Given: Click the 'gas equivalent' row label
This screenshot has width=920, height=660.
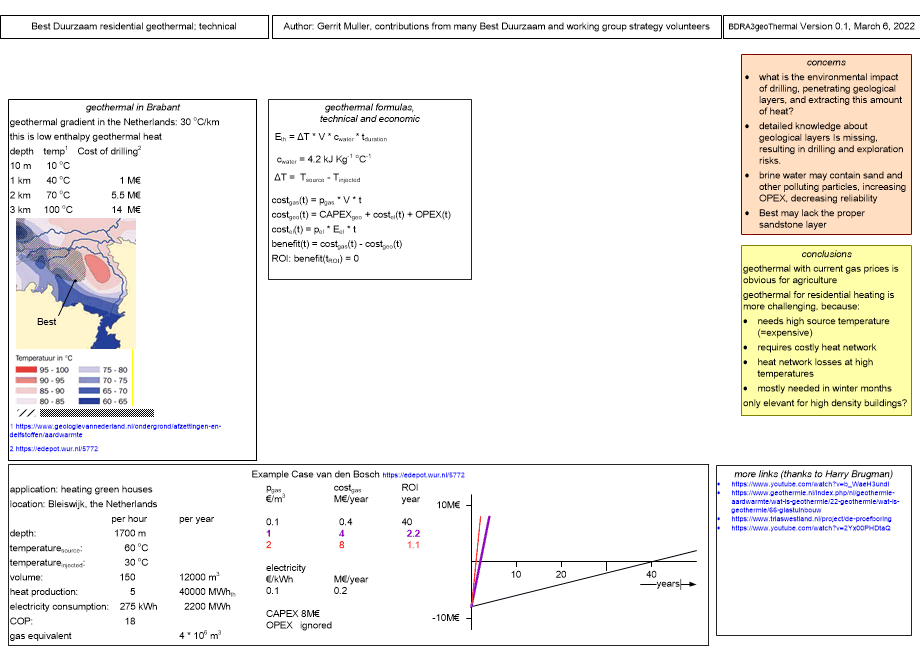Looking at the screenshot, I should point(40,636).
